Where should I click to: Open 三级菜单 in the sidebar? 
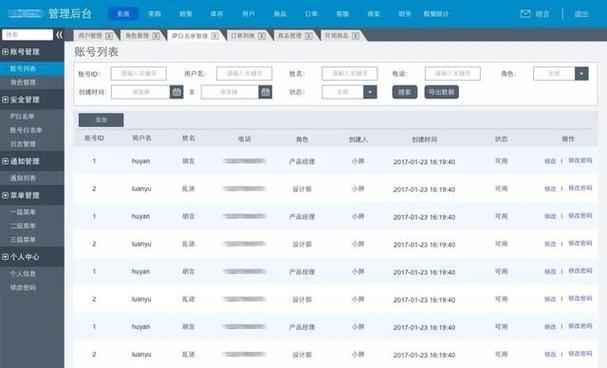tap(23, 240)
